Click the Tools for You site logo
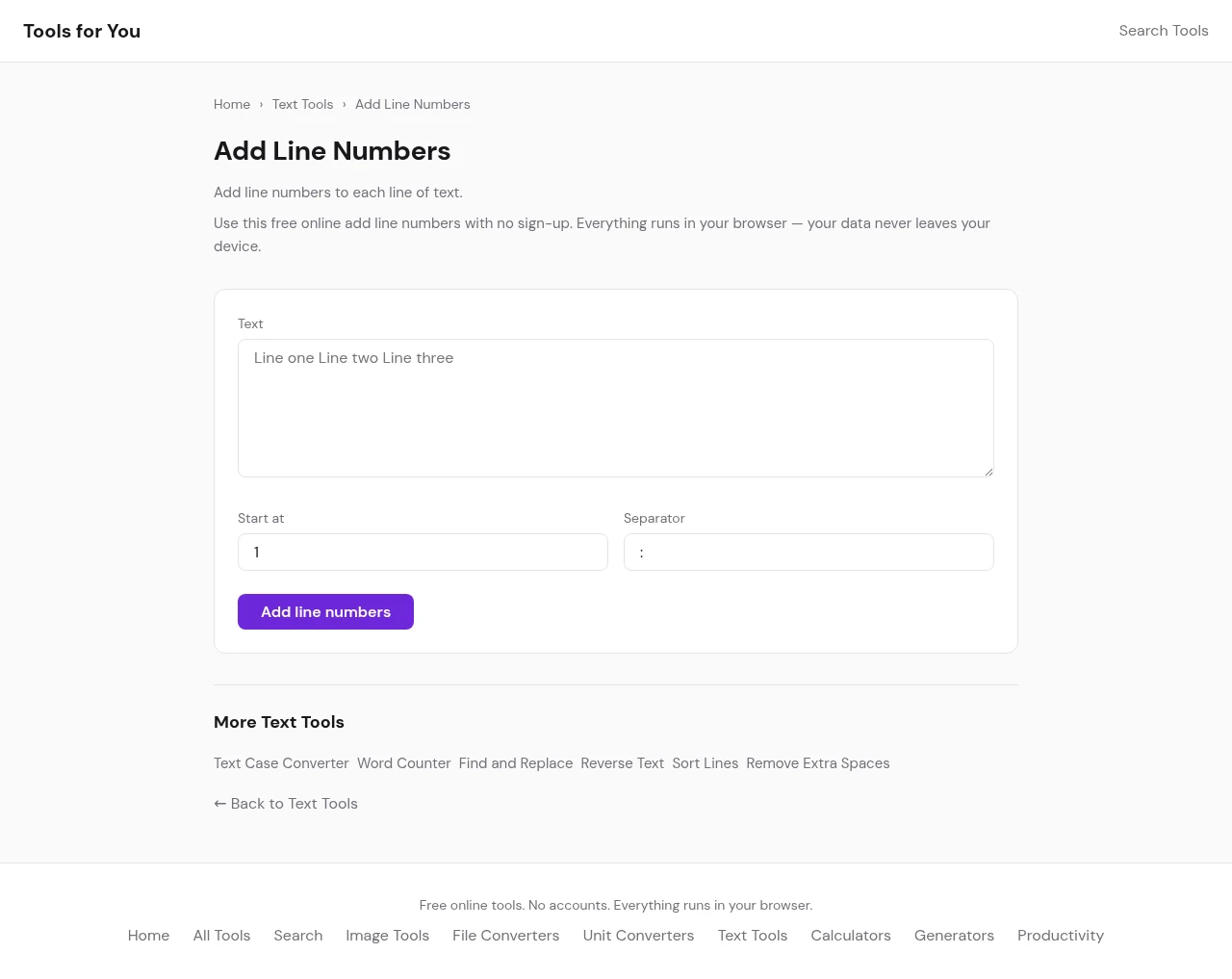 coord(82,31)
